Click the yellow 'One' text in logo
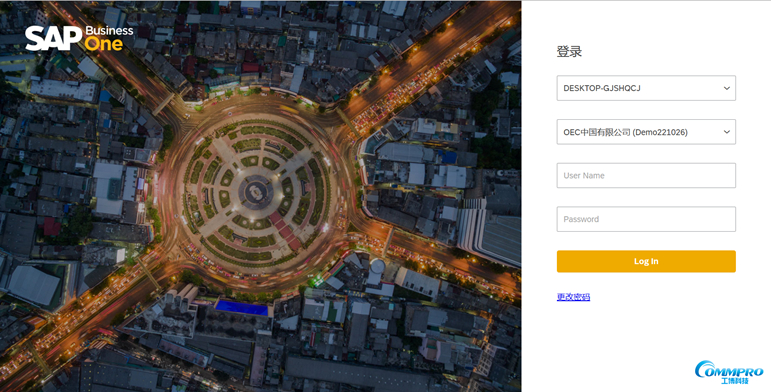The image size is (771, 392). [x=103, y=44]
